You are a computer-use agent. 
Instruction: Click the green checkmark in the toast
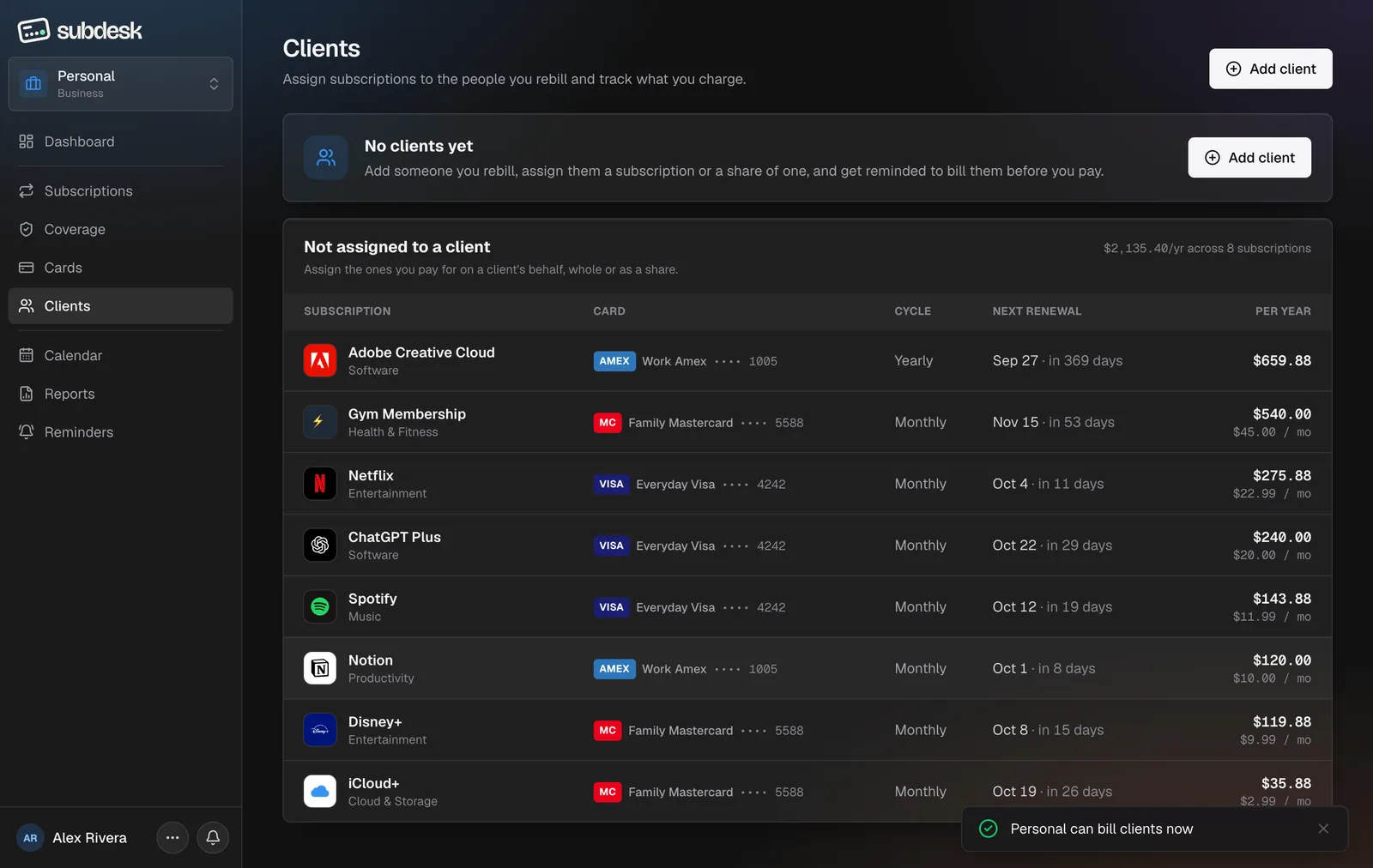pyautogui.click(x=989, y=829)
